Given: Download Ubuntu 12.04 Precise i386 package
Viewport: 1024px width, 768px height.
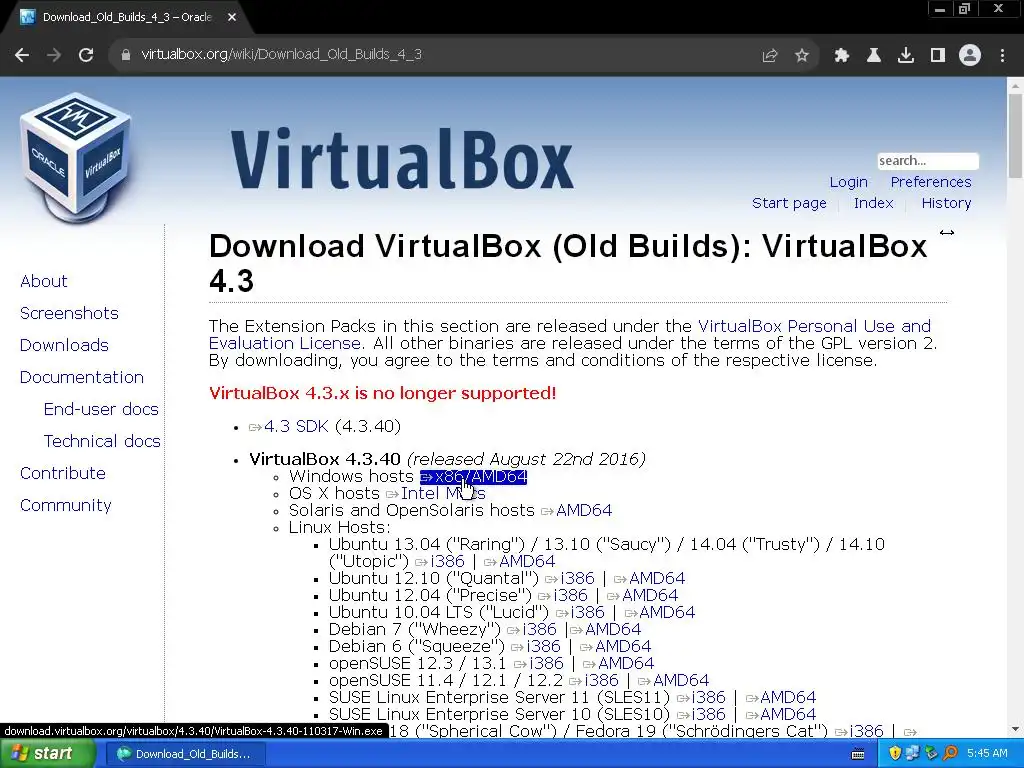Looking at the screenshot, I should pos(562,596).
